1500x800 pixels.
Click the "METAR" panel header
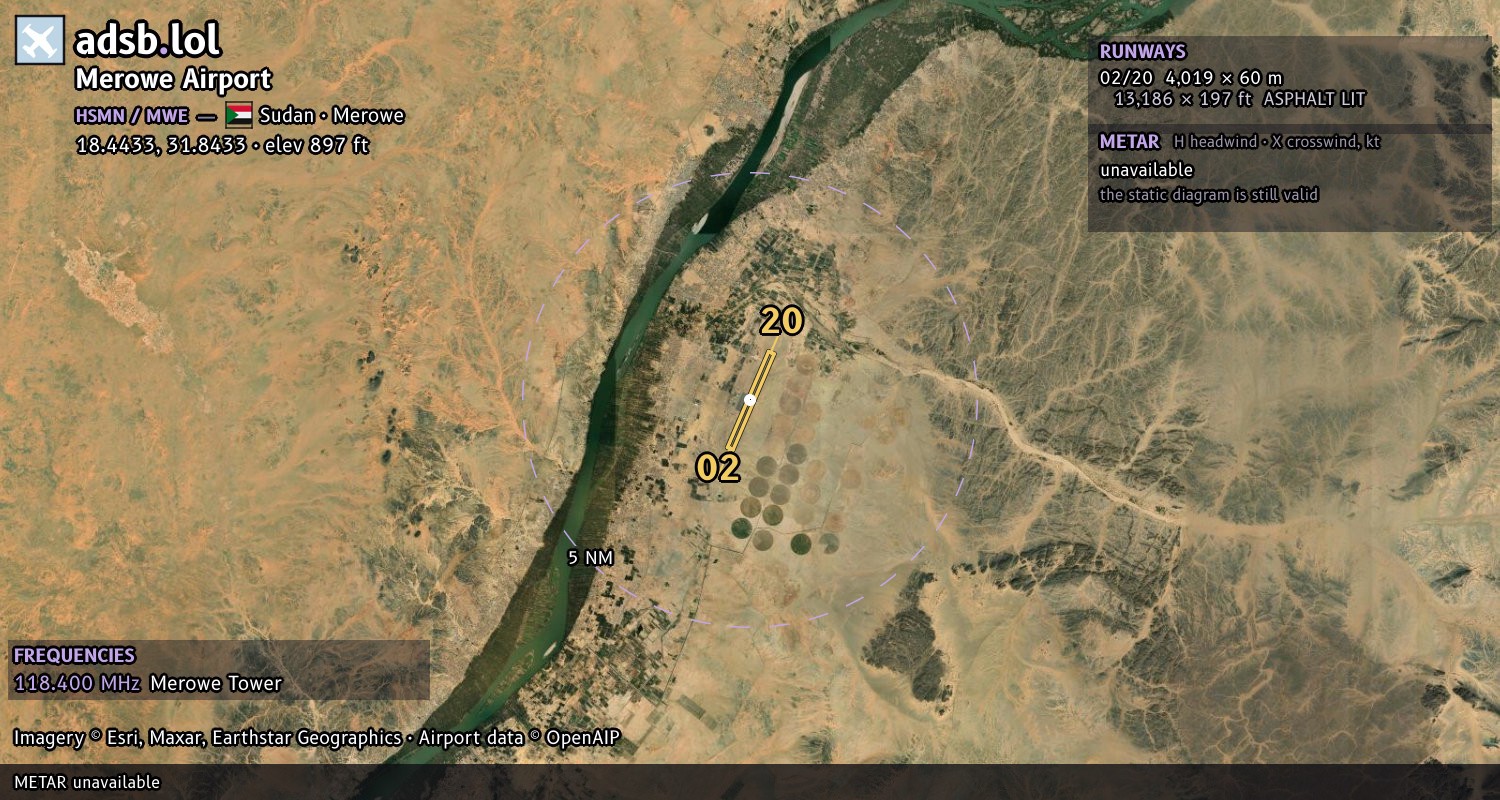coord(1130,141)
